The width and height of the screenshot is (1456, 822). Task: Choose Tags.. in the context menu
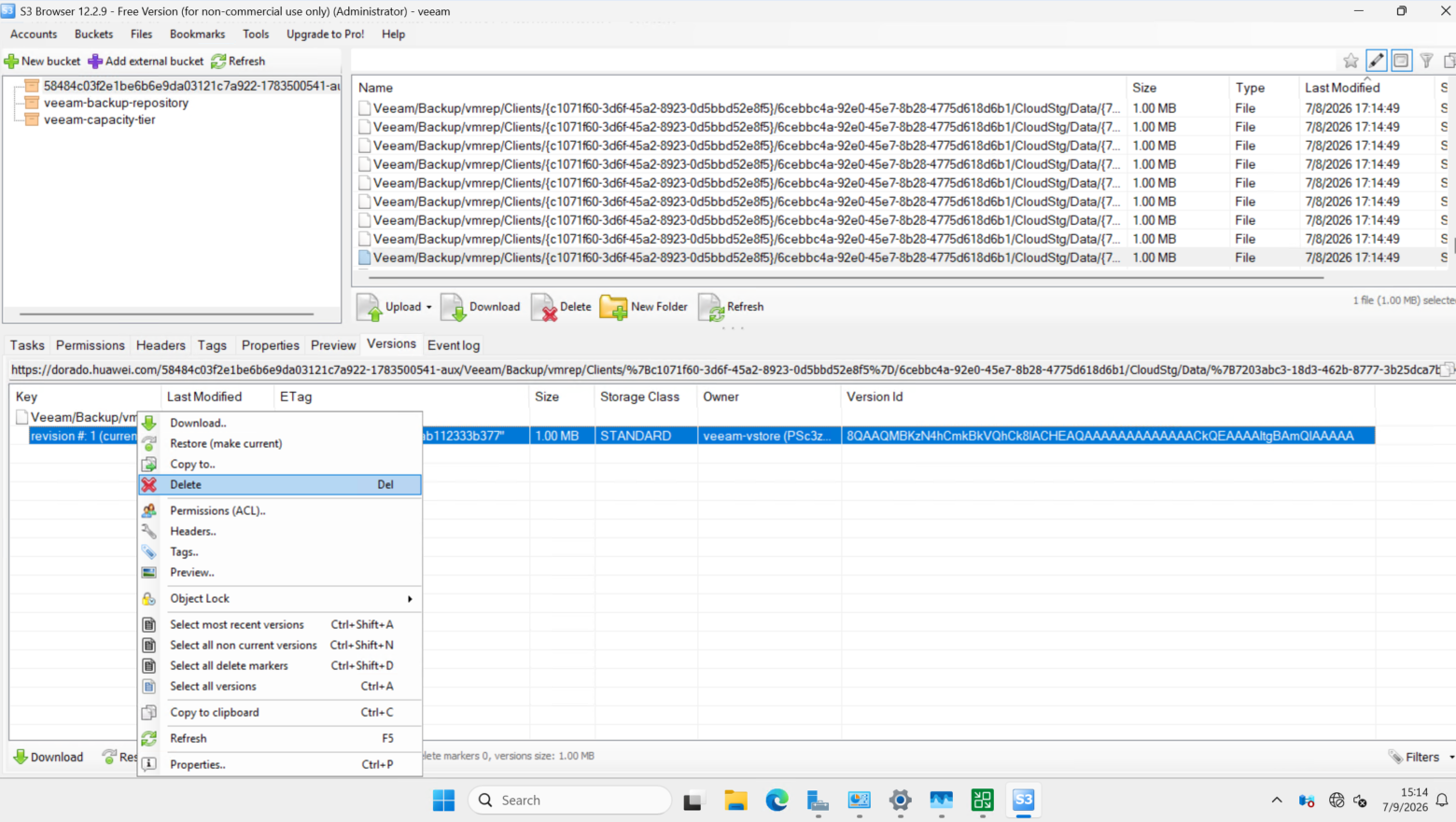coord(280,552)
